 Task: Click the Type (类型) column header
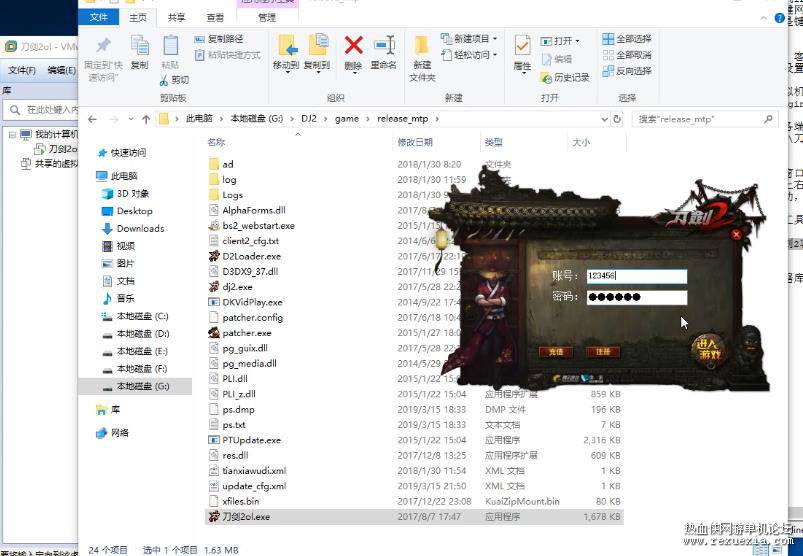click(494, 142)
